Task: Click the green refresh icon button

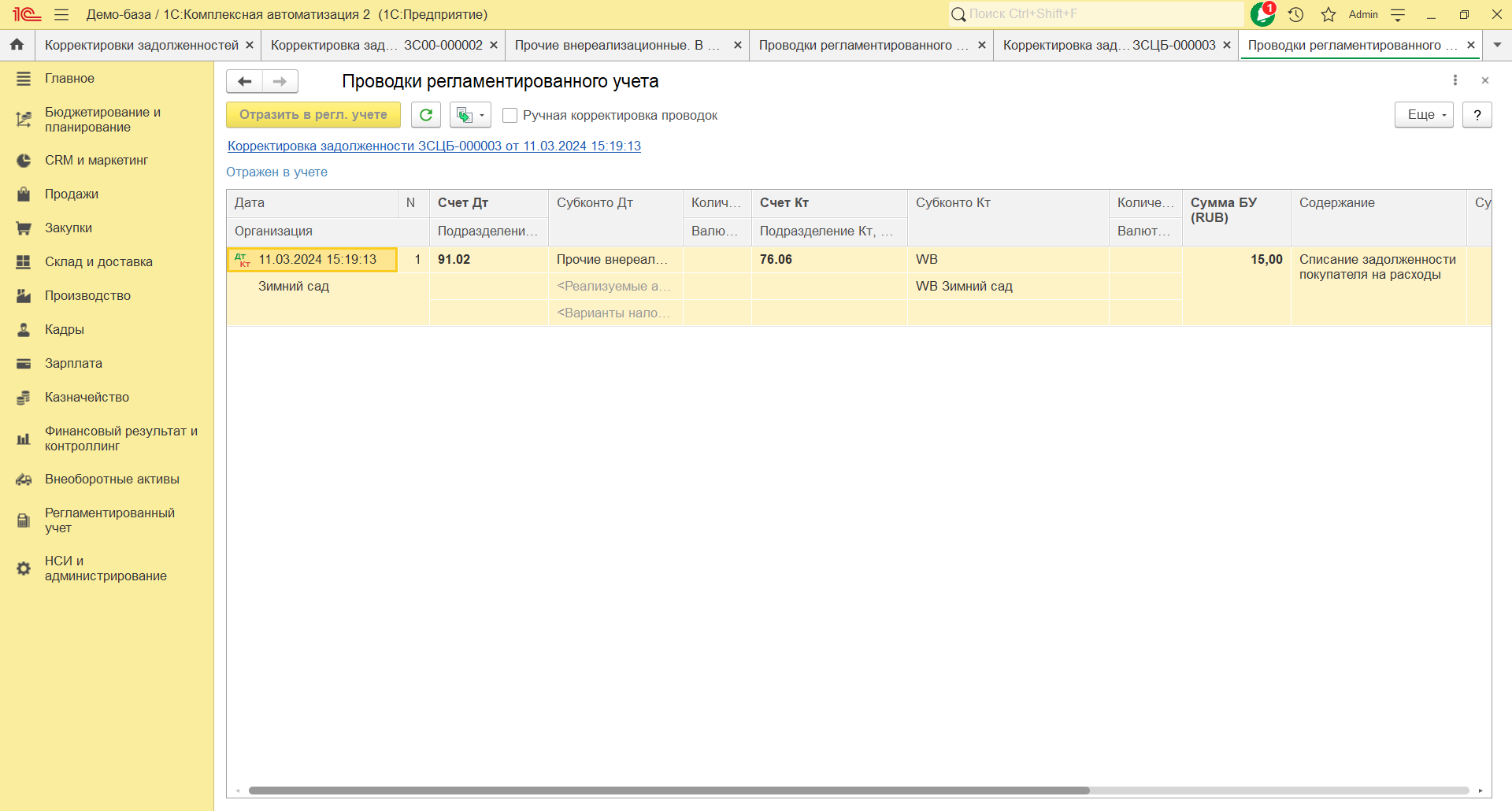Action: [426, 115]
